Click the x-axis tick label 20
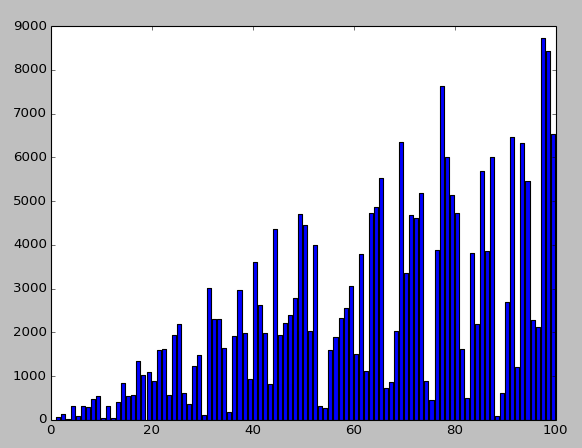The width and height of the screenshot is (582, 448). point(152,430)
